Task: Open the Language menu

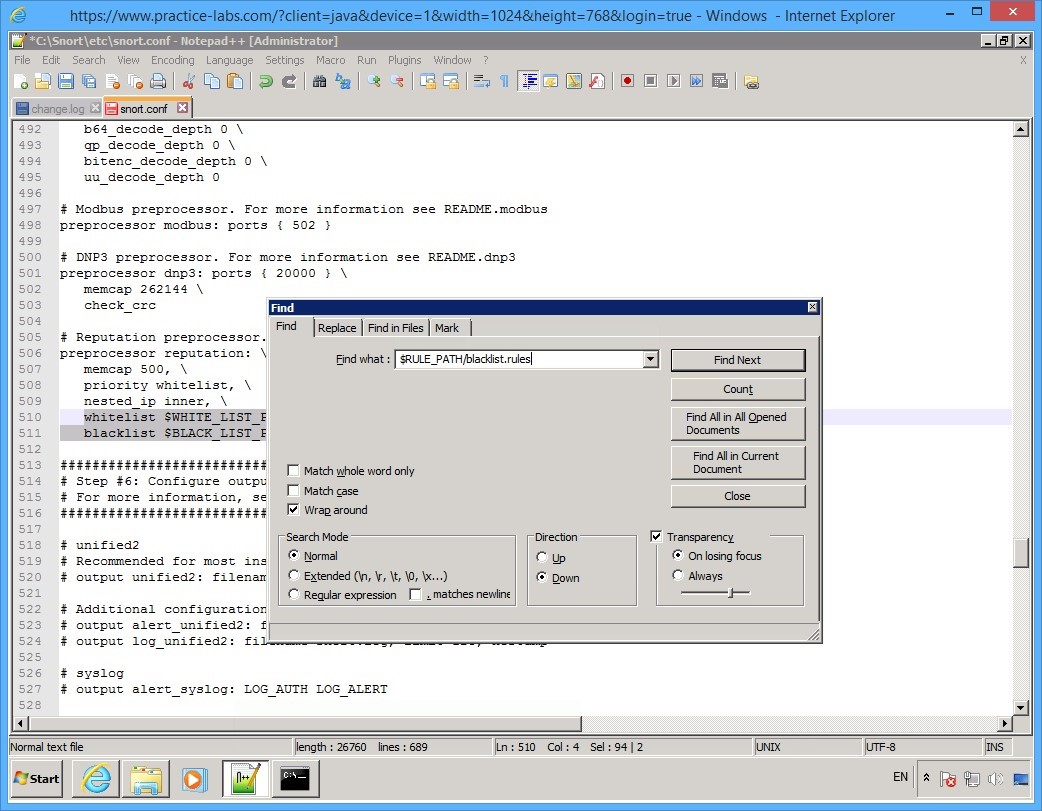Action: pyautogui.click(x=231, y=59)
